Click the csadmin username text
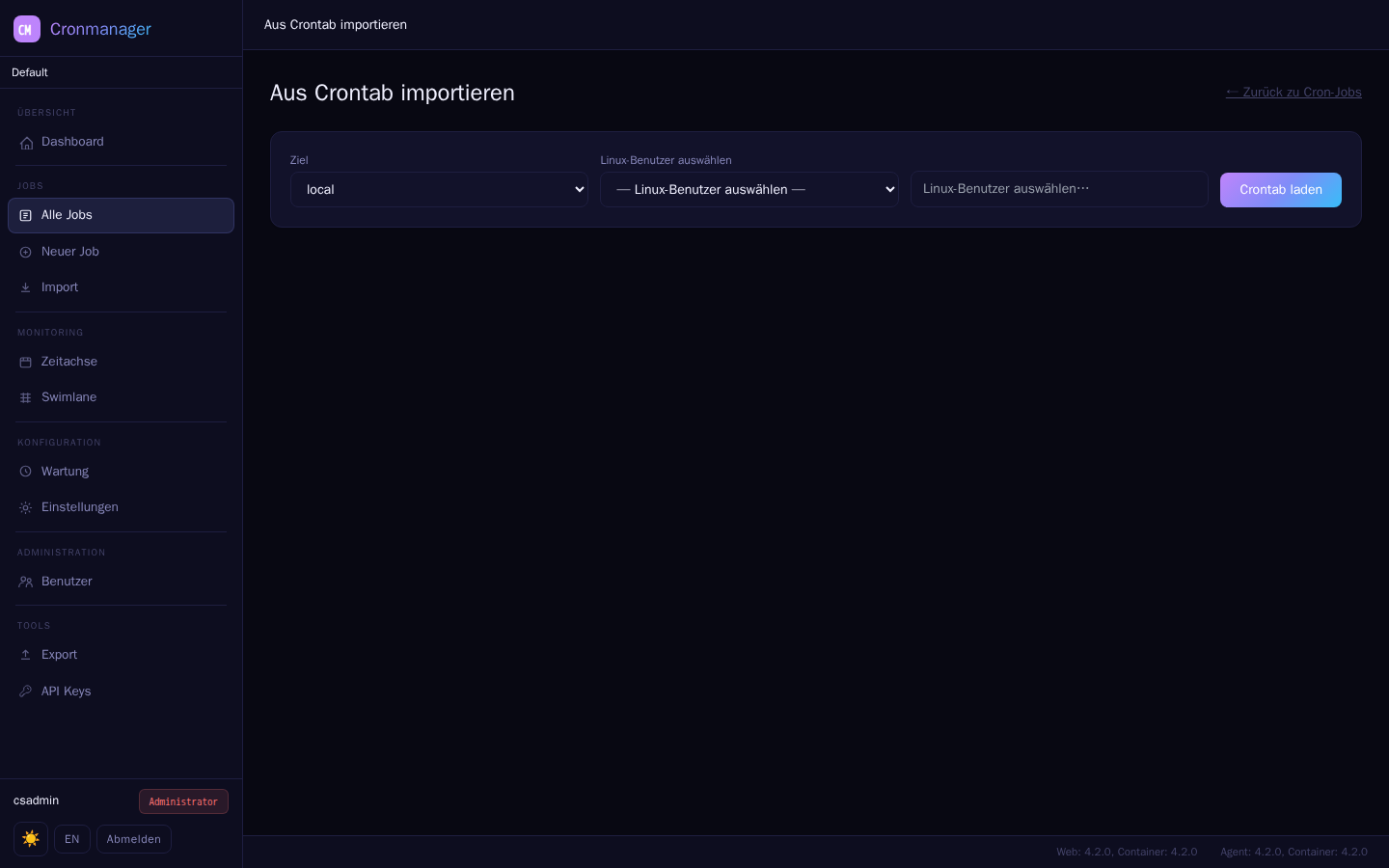 [37, 800]
